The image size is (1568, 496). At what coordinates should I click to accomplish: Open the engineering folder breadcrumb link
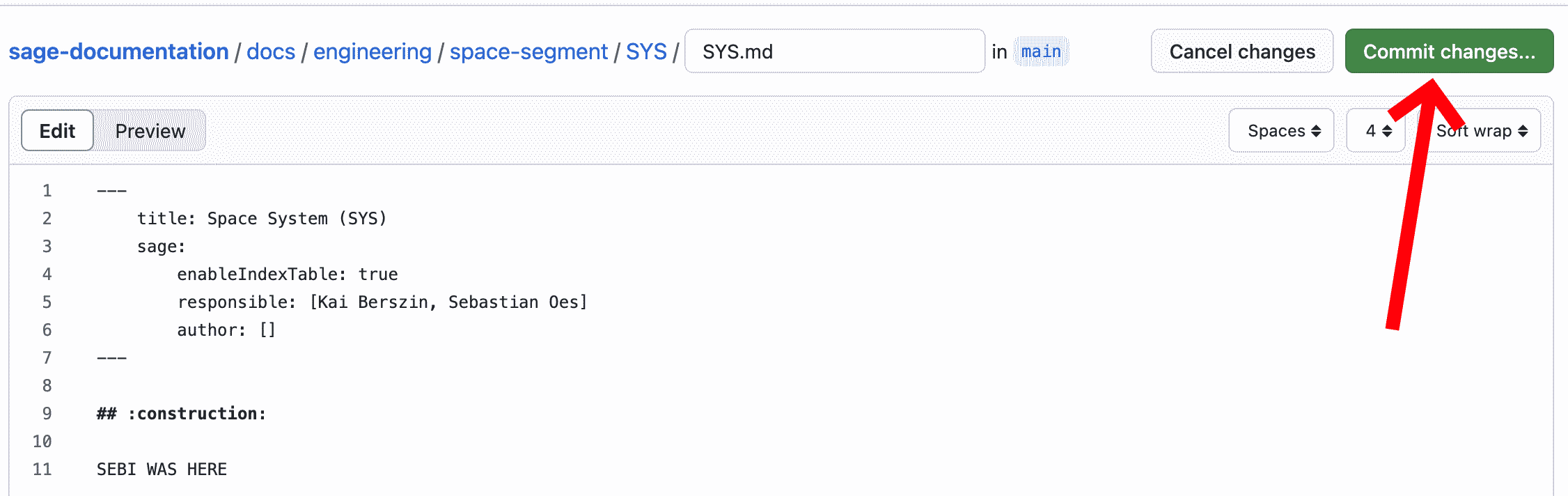point(372,51)
